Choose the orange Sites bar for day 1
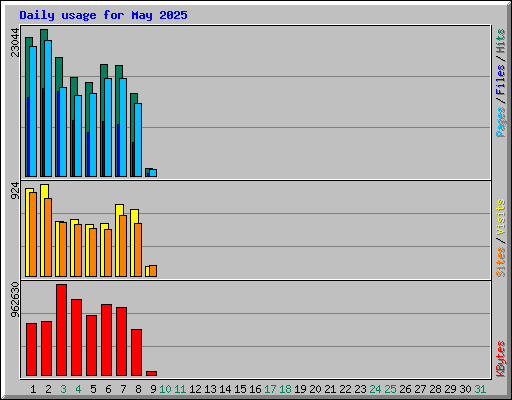 [33, 234]
